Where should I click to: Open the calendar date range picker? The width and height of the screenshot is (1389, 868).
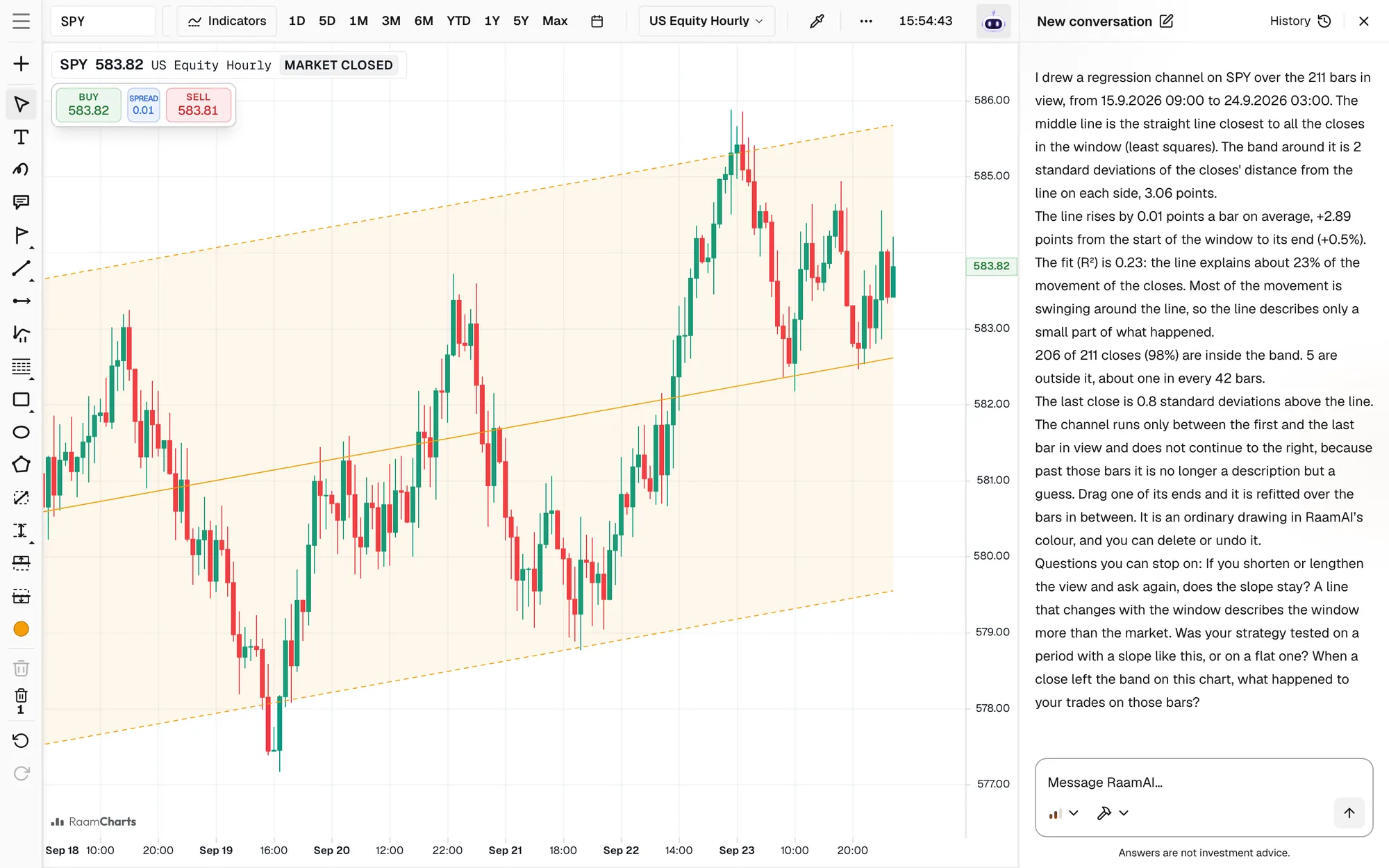coord(597,21)
